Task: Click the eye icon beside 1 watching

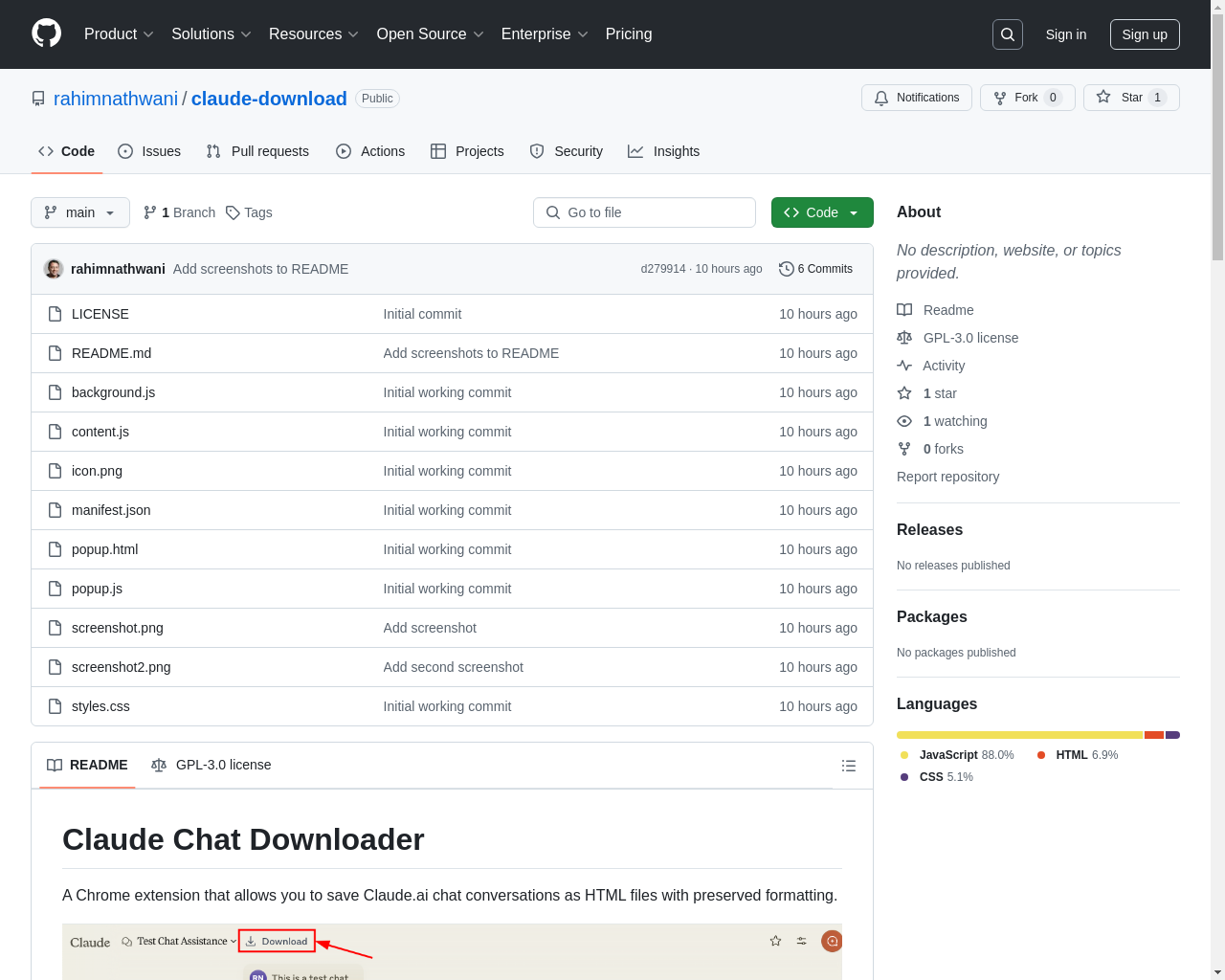Action: tap(904, 421)
